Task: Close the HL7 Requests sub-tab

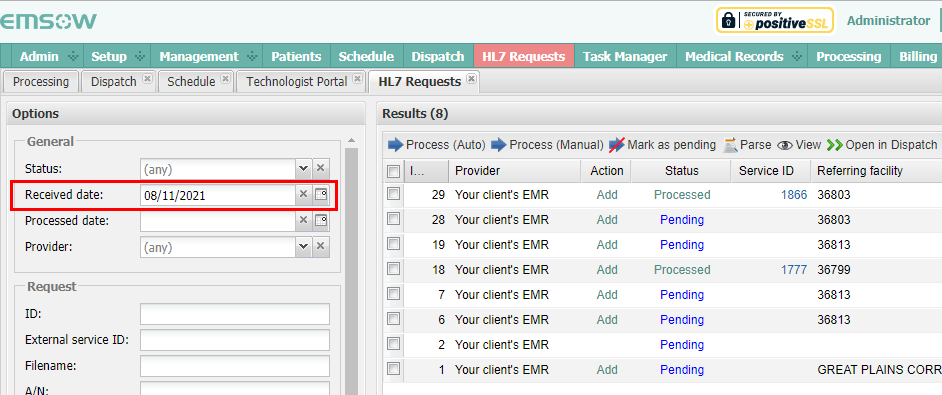Action: 472,78
